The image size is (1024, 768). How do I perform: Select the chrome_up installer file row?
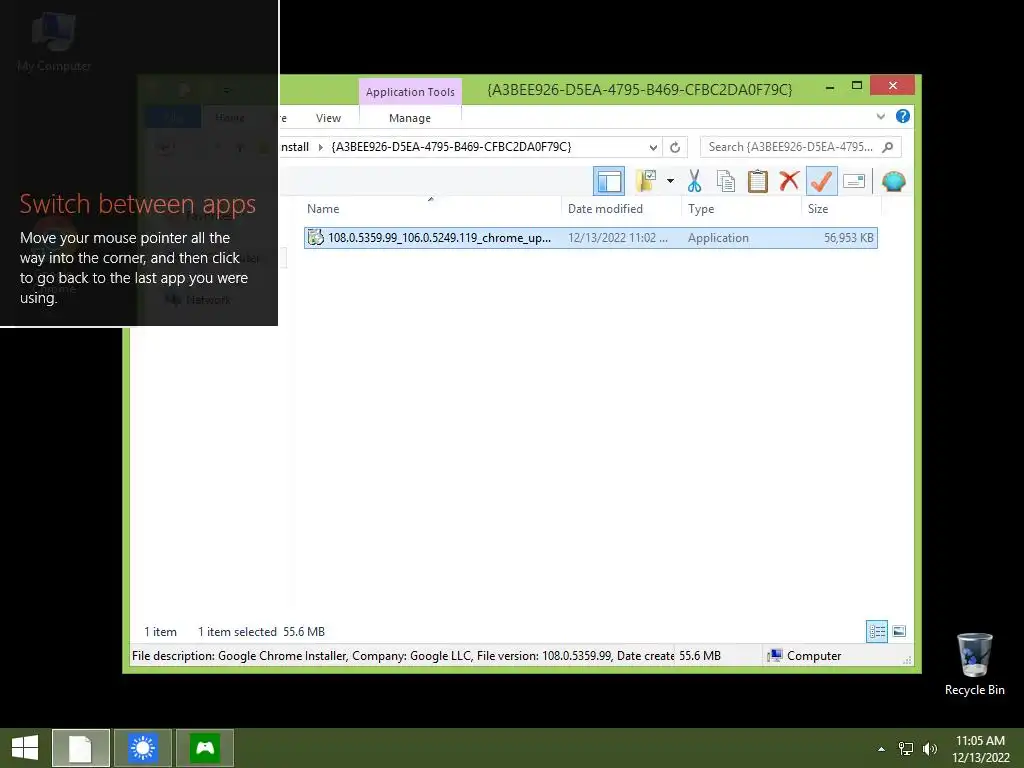[590, 238]
